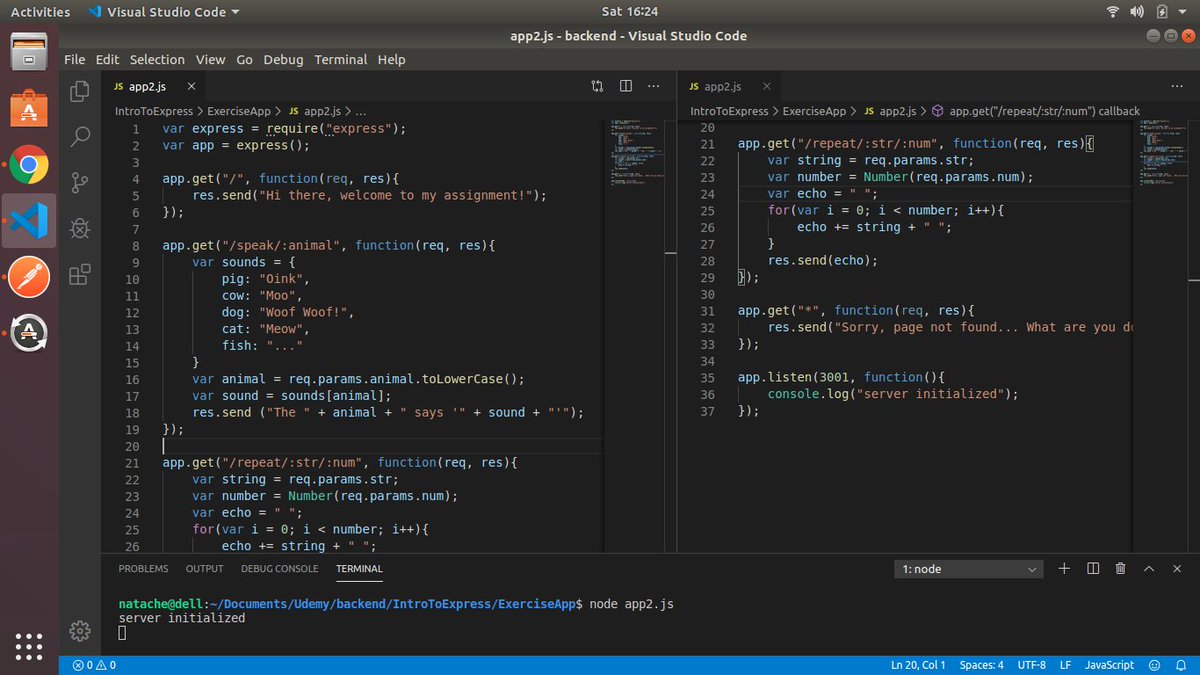Click 'server initialized' terminal output
1200x675 pixels.
coord(182,618)
